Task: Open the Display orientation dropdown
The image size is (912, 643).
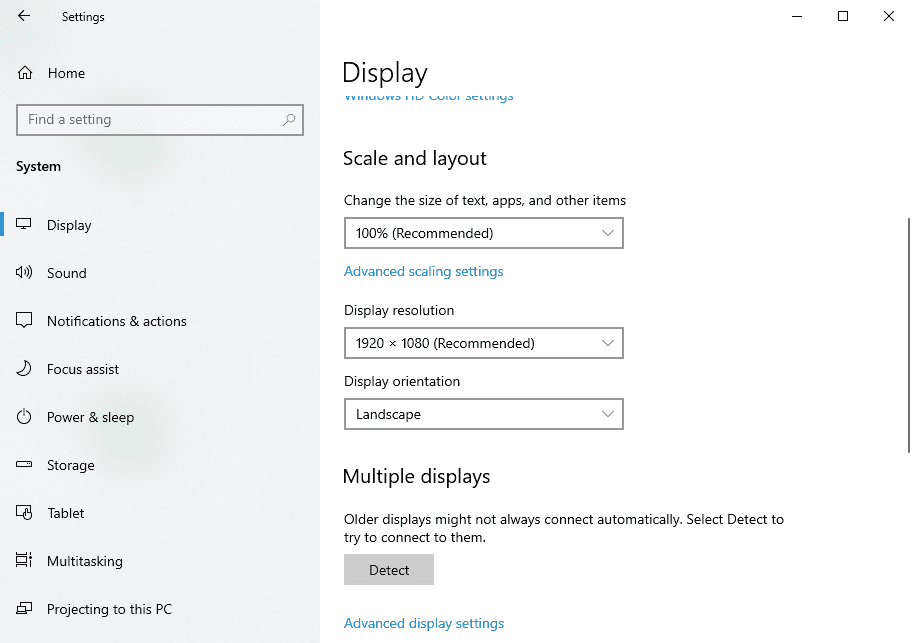Action: 484,414
